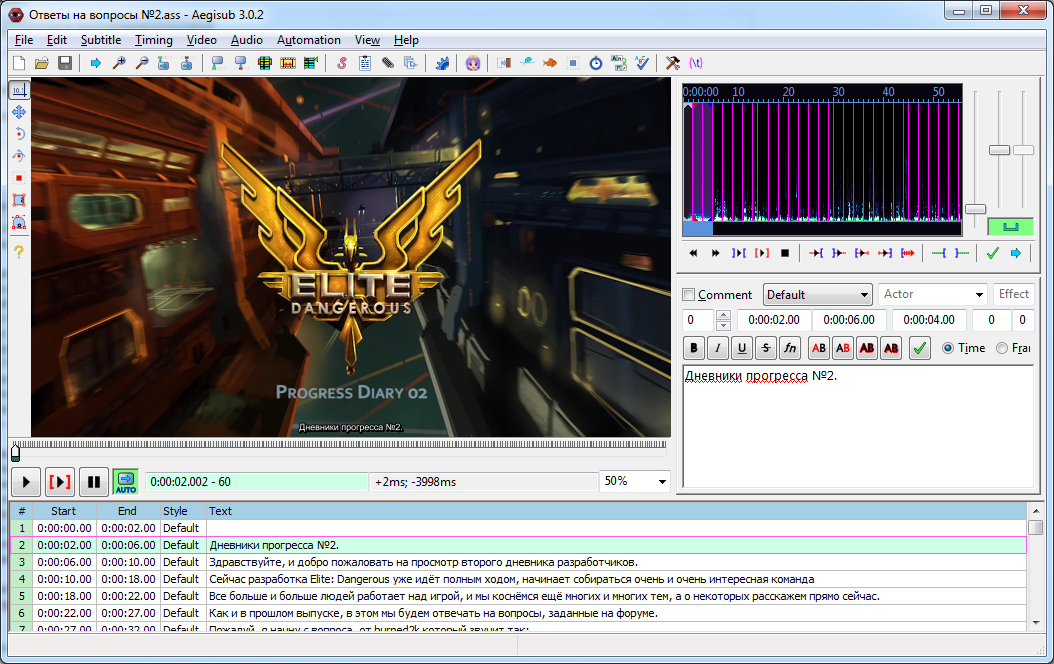Open the Timing menu

click(153, 40)
